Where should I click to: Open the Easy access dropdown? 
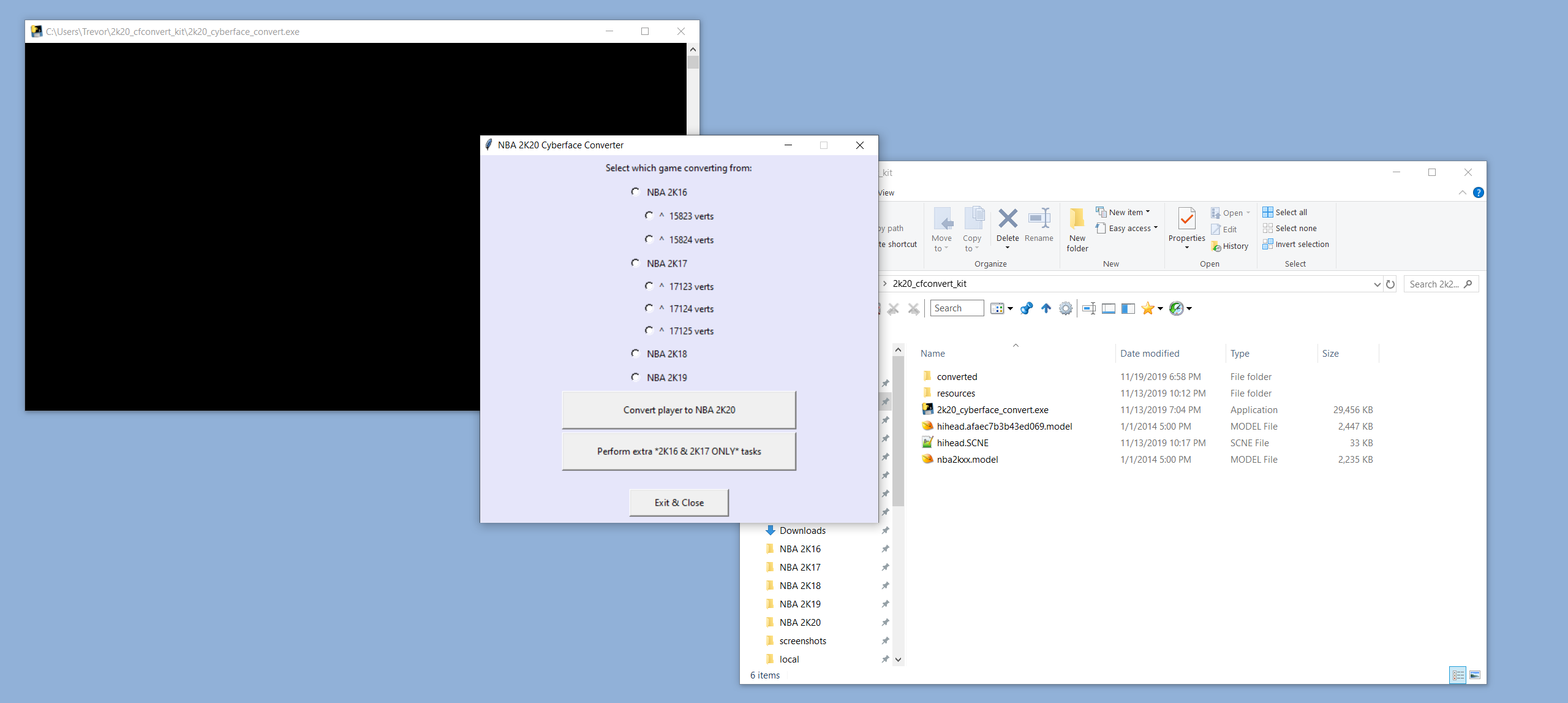point(1128,228)
